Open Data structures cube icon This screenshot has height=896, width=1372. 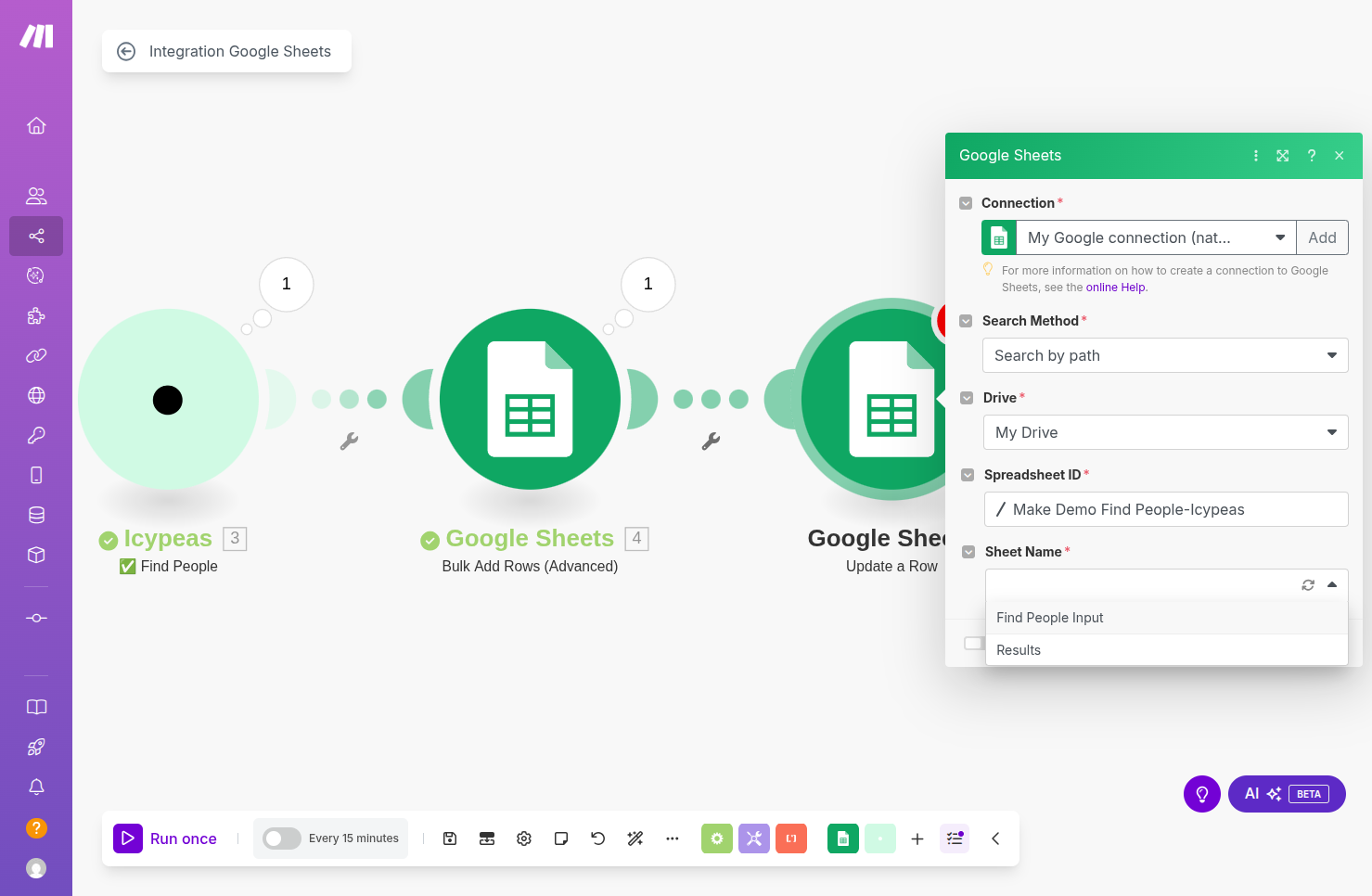pyautogui.click(x=36, y=555)
